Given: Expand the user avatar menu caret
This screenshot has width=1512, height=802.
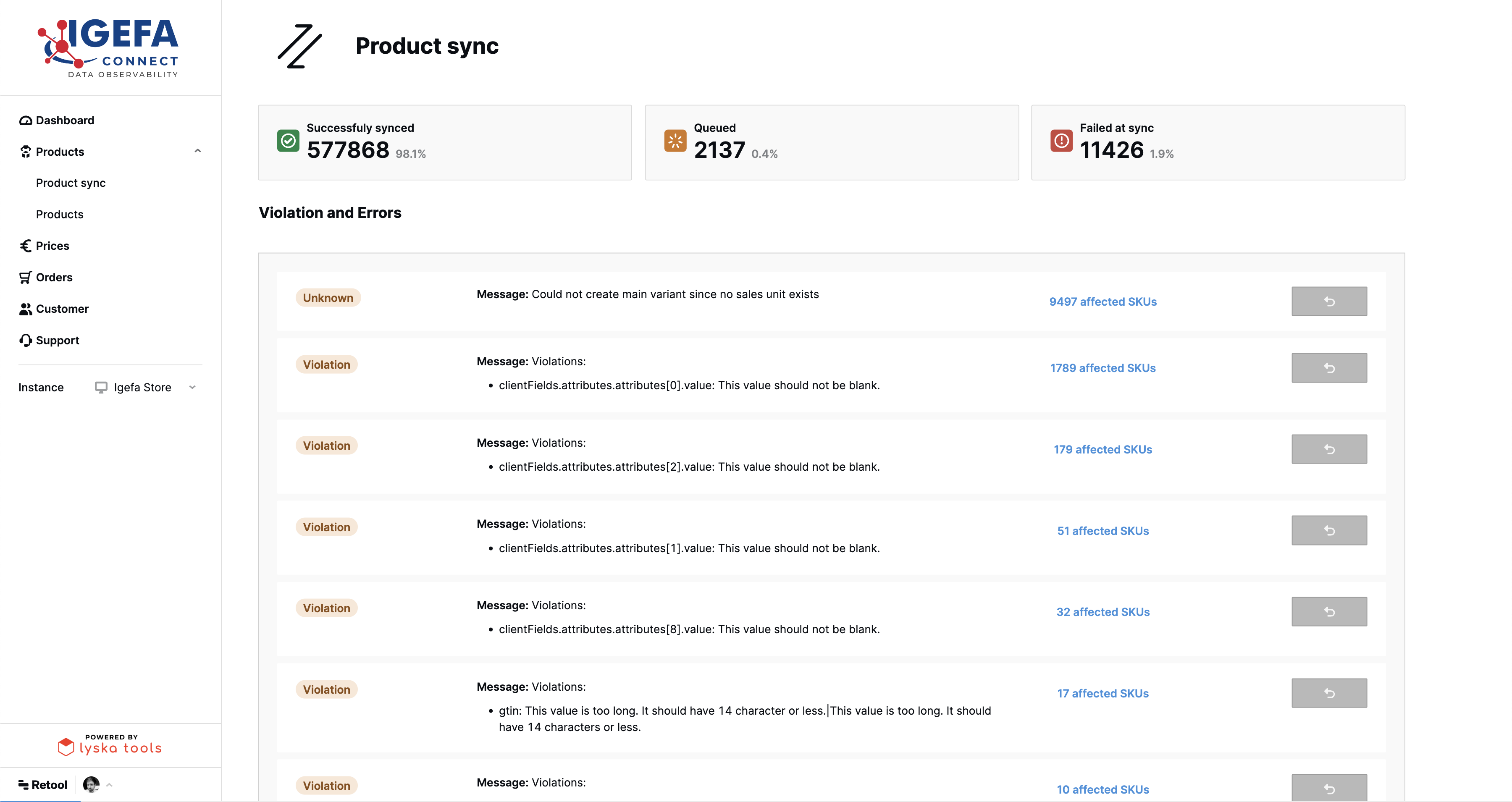Looking at the screenshot, I should [109, 785].
